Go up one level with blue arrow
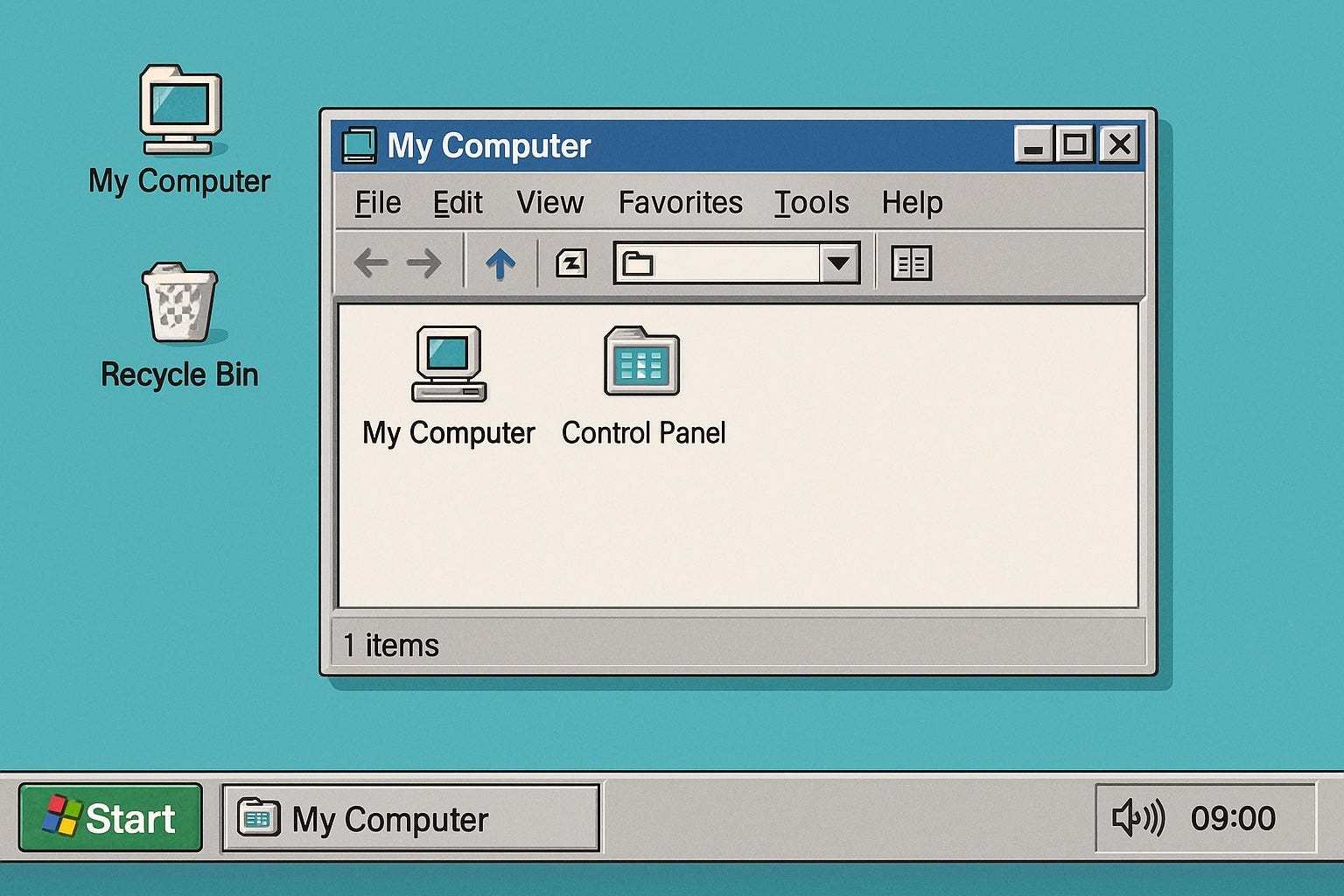The image size is (1344, 896). tap(500, 263)
